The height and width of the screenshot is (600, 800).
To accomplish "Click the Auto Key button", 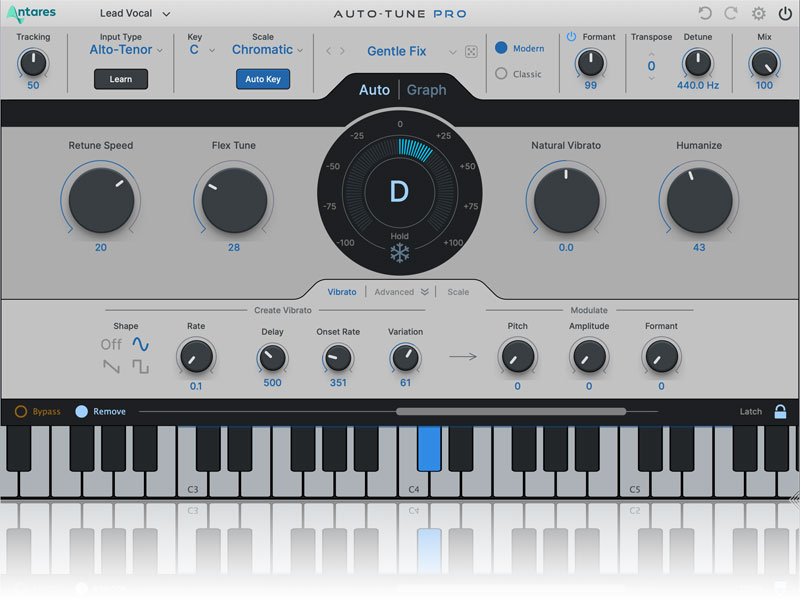I will pos(263,79).
